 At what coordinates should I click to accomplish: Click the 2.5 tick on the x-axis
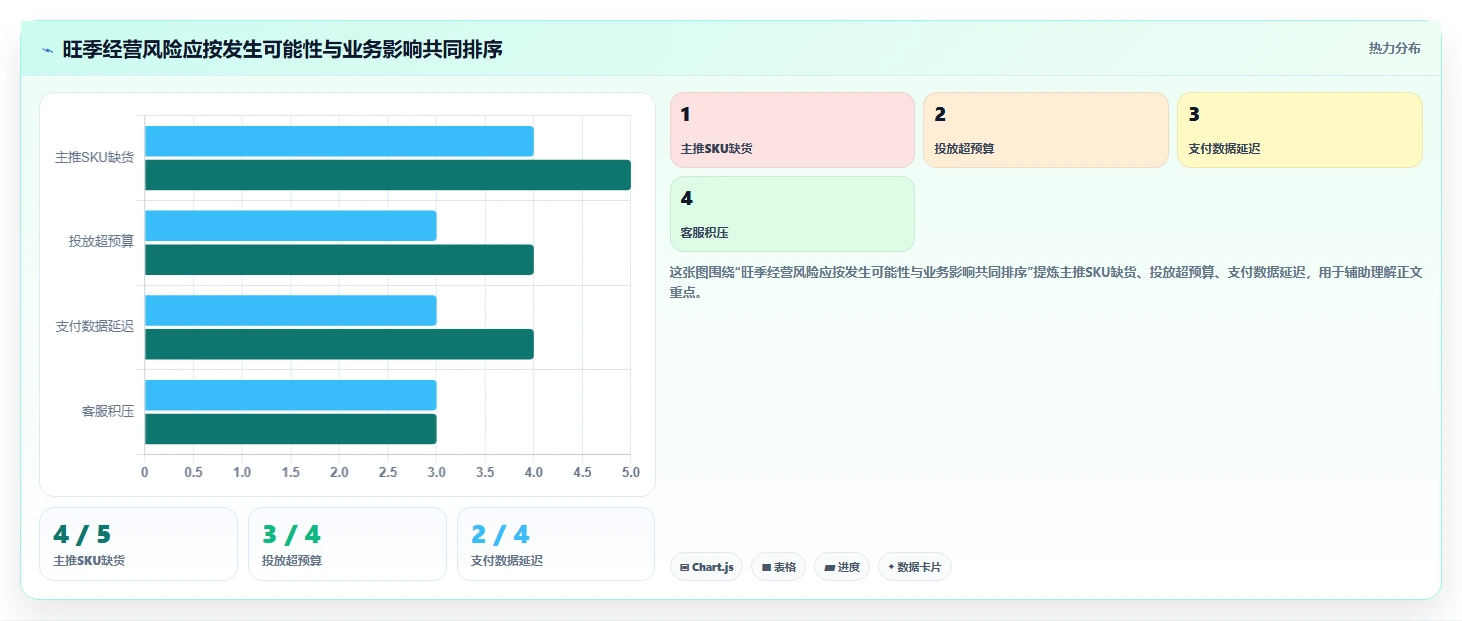388,472
